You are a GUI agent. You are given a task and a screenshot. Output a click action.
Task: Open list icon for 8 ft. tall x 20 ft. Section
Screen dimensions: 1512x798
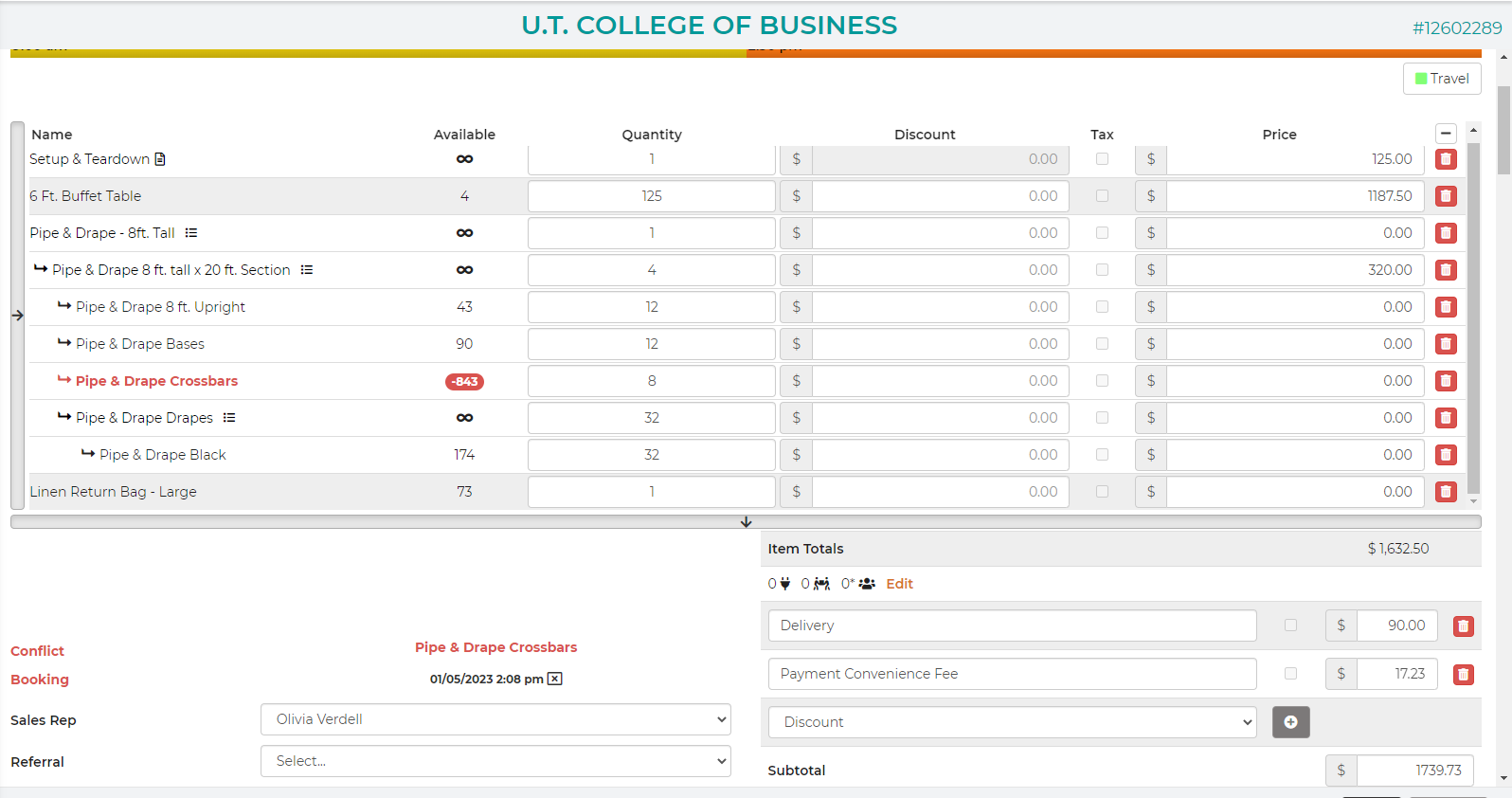click(307, 270)
